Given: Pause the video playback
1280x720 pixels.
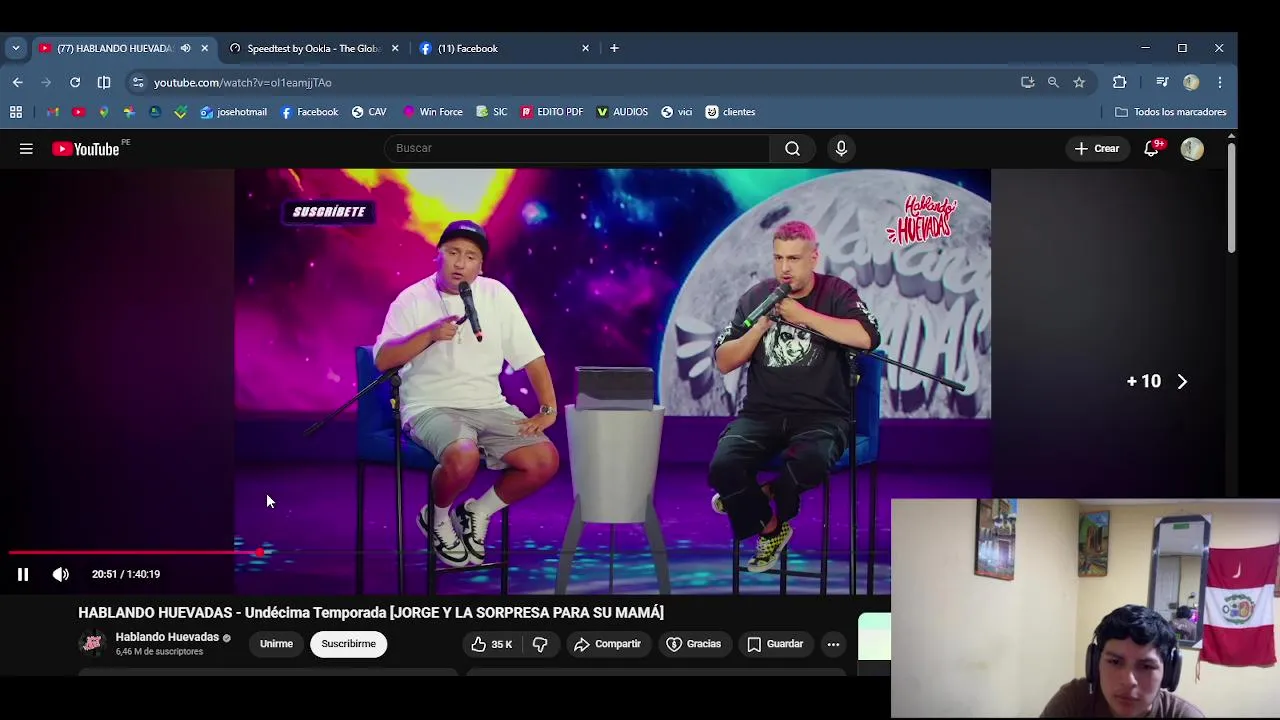Looking at the screenshot, I should tap(23, 574).
